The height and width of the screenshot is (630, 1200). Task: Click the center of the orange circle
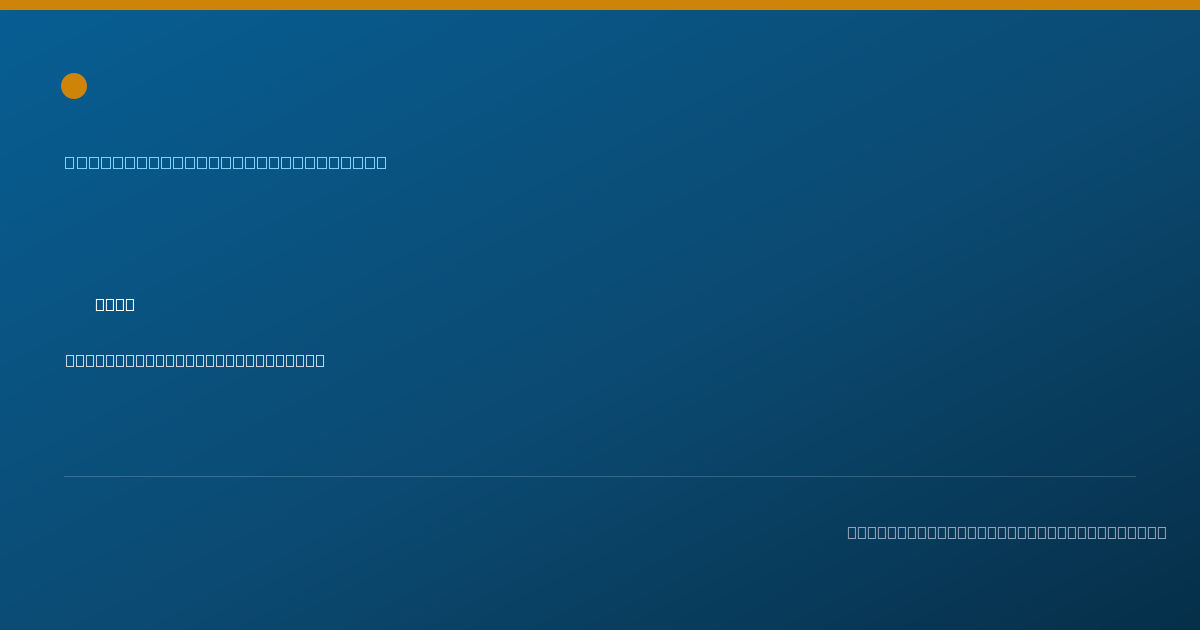click(74, 86)
